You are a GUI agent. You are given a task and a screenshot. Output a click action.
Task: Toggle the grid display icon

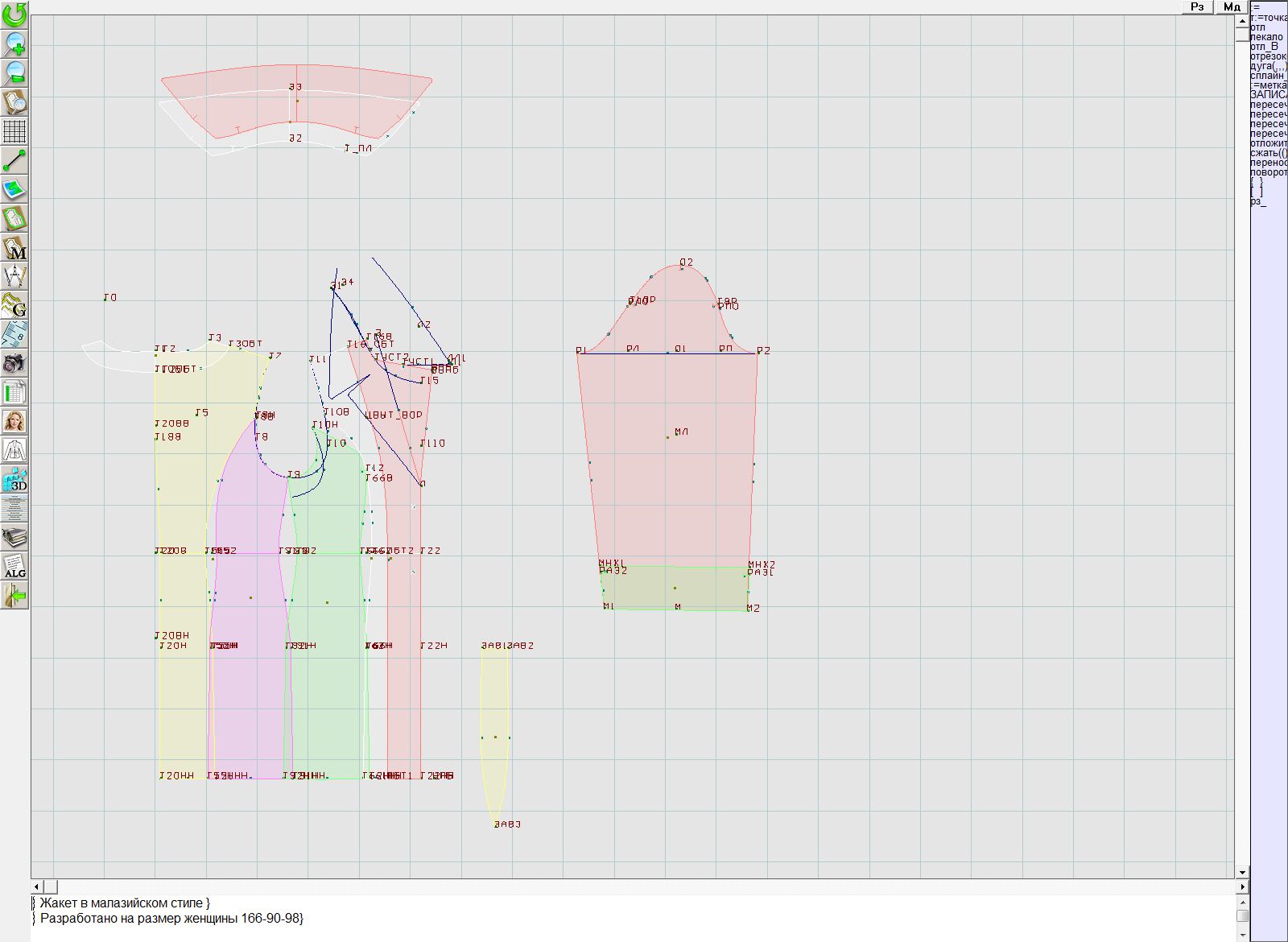coord(14,130)
